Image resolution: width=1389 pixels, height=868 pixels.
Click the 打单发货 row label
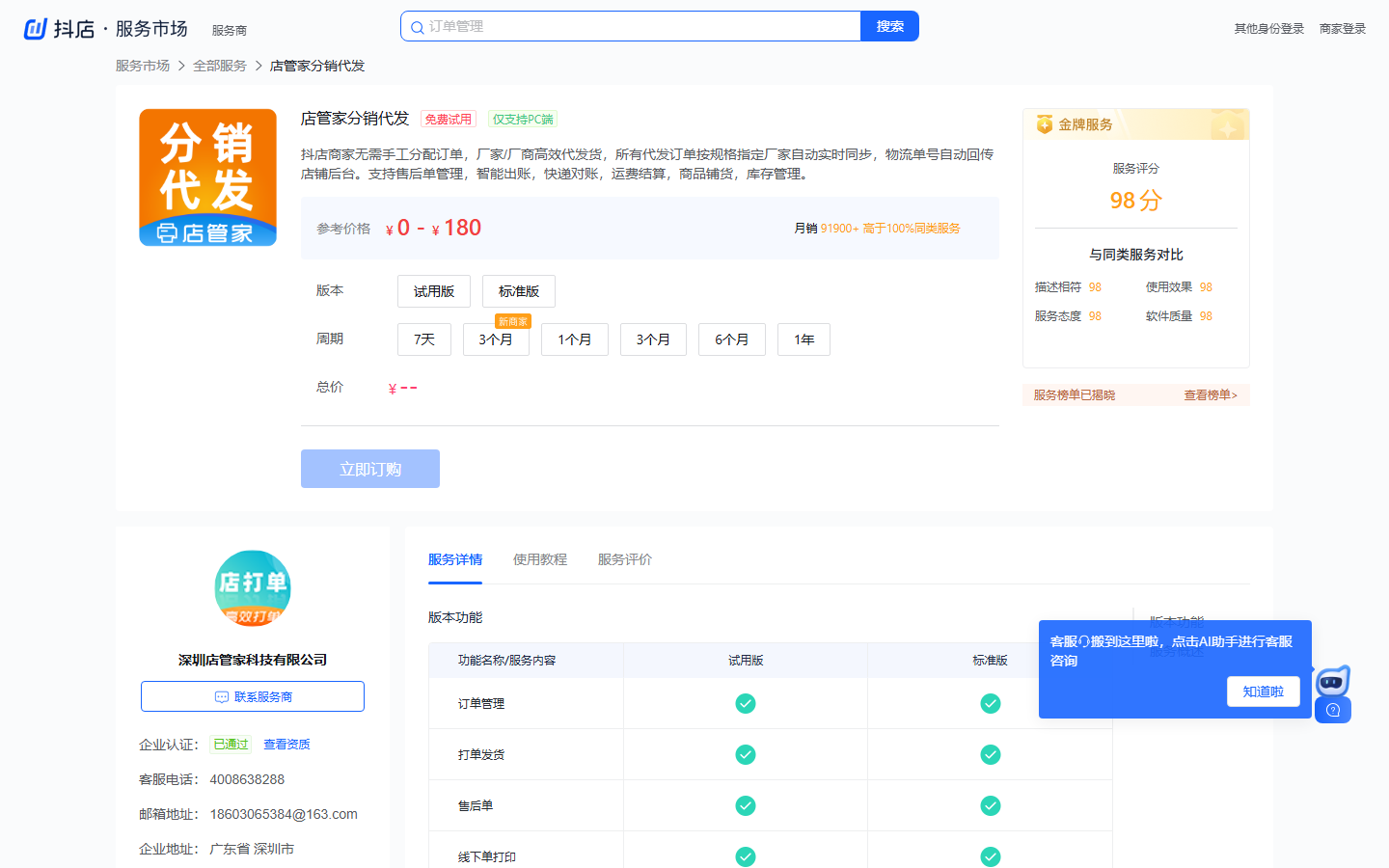tap(481, 755)
